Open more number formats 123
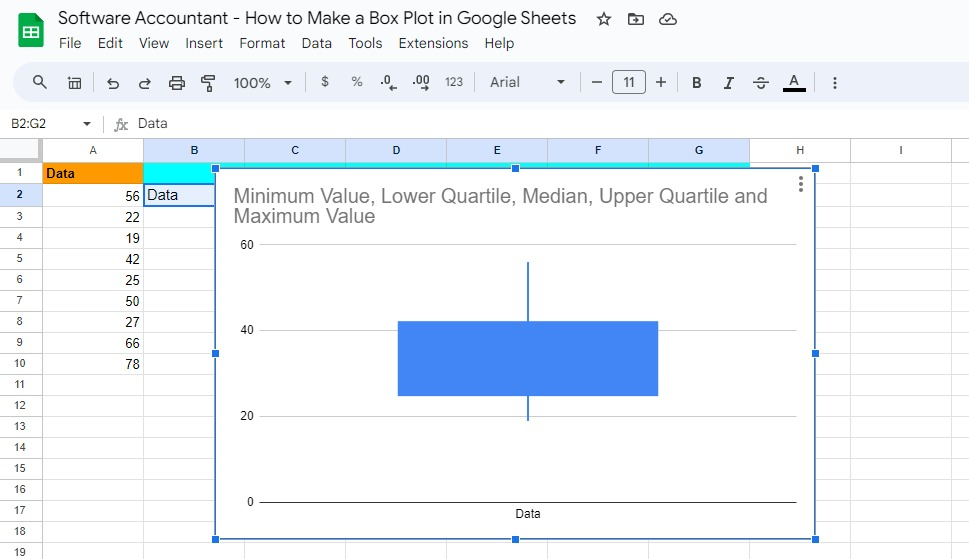 (454, 82)
